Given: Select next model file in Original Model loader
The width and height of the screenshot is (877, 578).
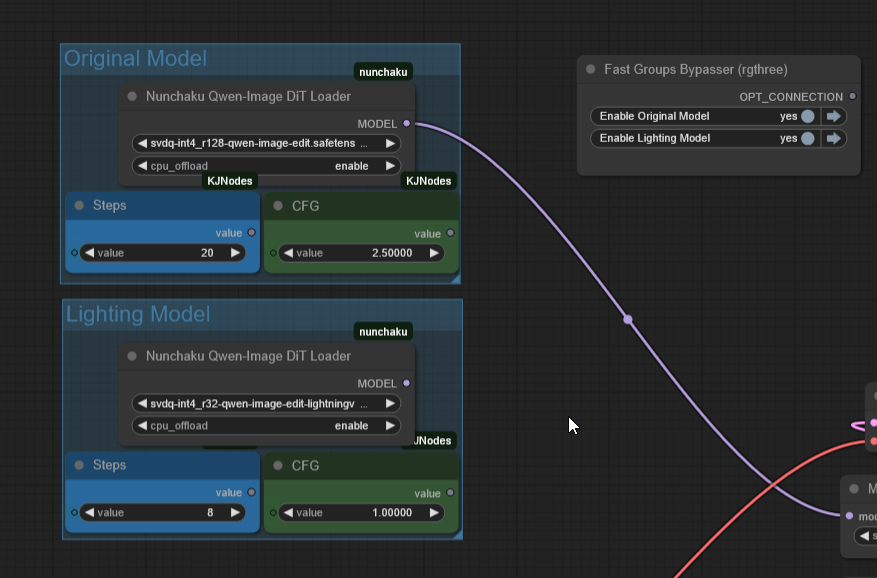Looking at the screenshot, I should click(390, 143).
